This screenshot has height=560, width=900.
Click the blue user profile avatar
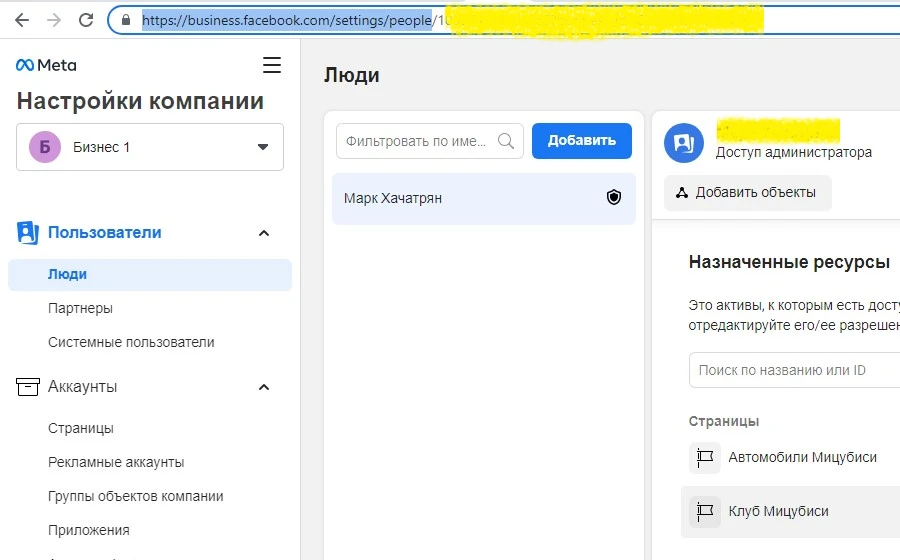coord(684,143)
